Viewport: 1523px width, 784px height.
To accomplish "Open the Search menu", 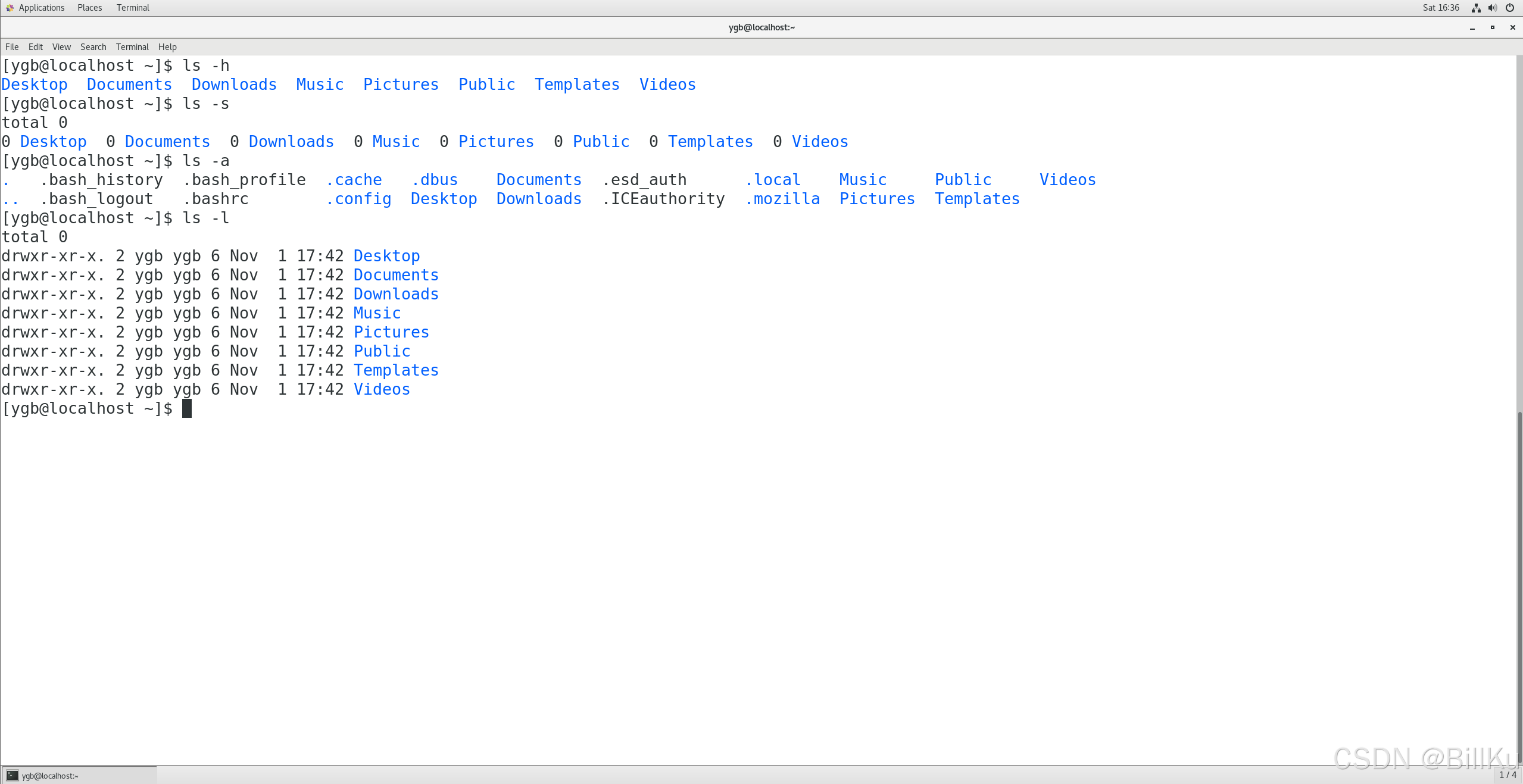I will 93,47.
